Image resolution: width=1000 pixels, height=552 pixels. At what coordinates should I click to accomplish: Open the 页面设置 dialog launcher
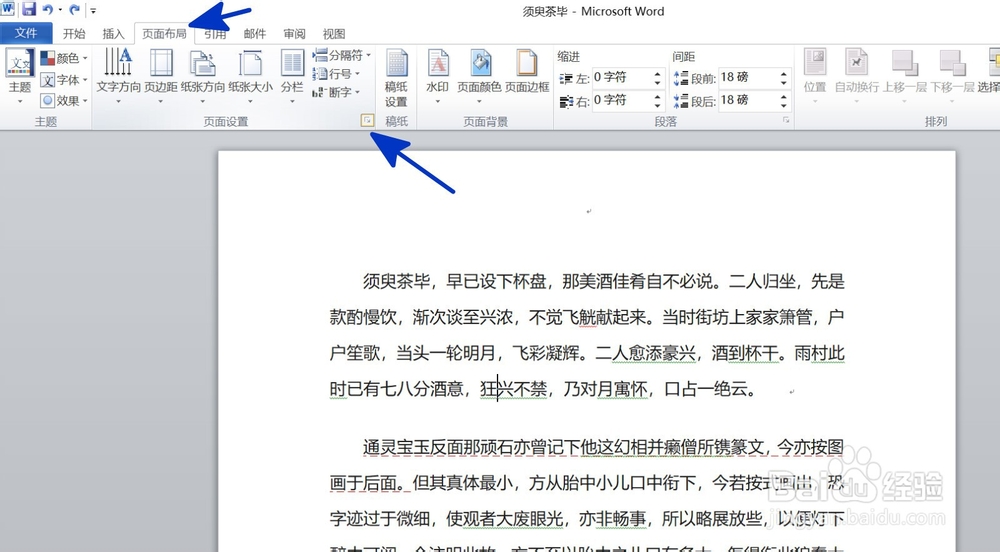coord(367,120)
